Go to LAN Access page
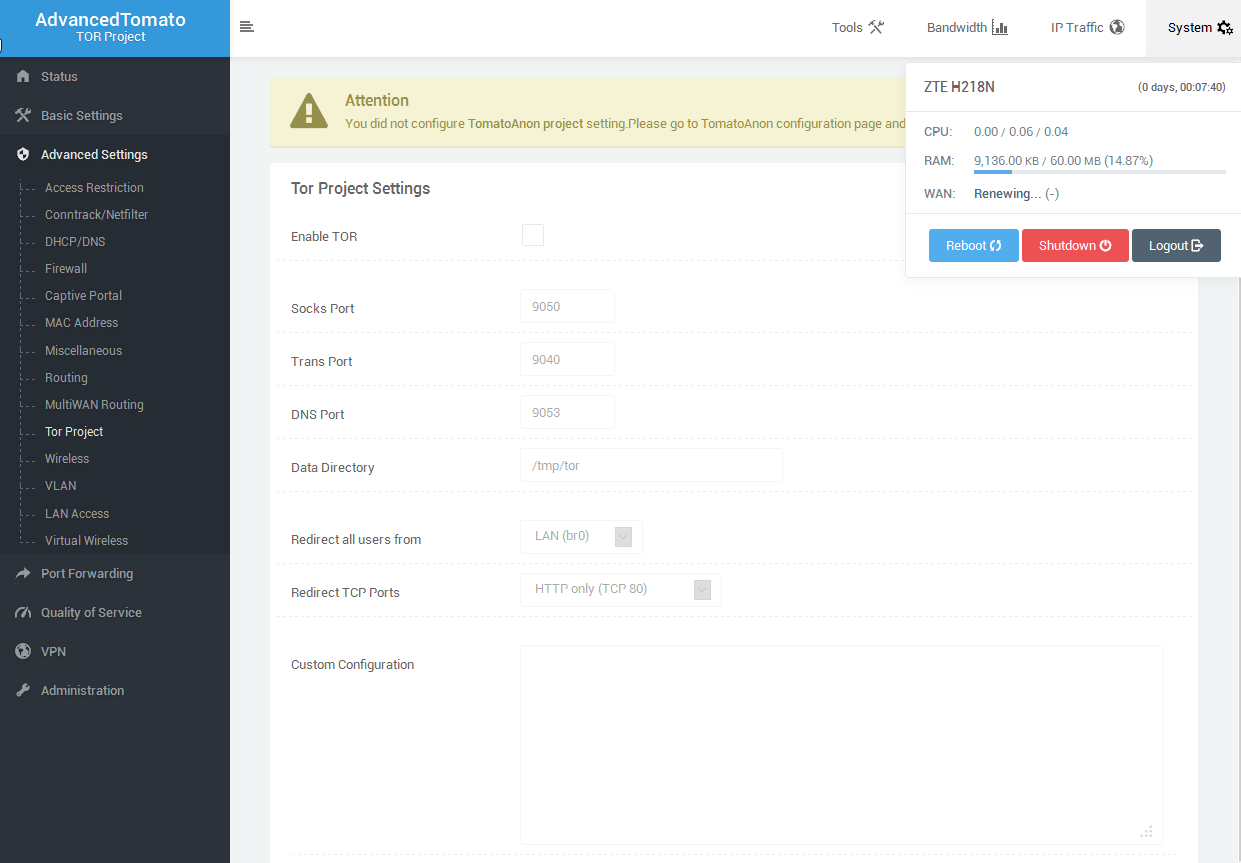 [x=77, y=514]
